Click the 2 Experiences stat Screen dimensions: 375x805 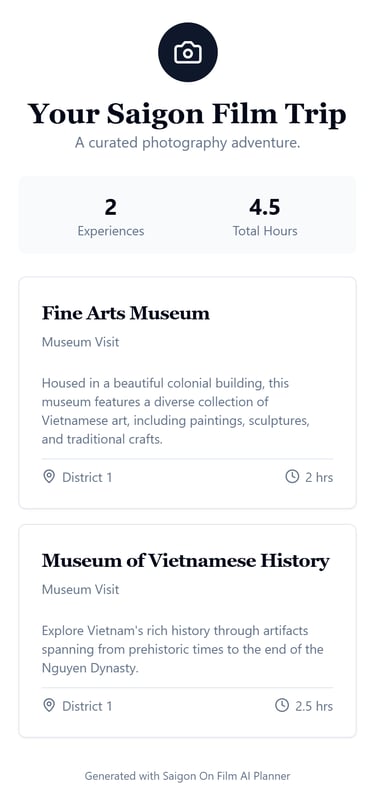point(110,218)
